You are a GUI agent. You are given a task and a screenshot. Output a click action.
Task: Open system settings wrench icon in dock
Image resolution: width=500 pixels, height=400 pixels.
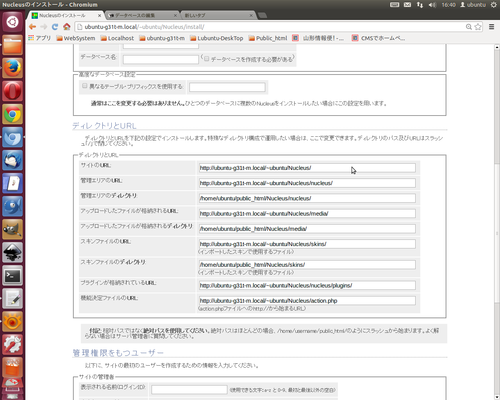coord(12,344)
